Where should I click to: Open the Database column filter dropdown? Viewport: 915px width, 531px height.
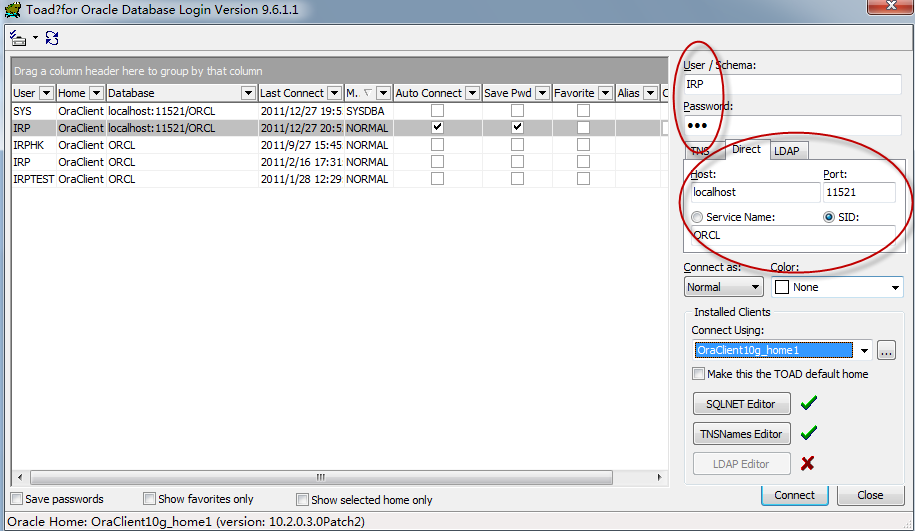pos(248,93)
